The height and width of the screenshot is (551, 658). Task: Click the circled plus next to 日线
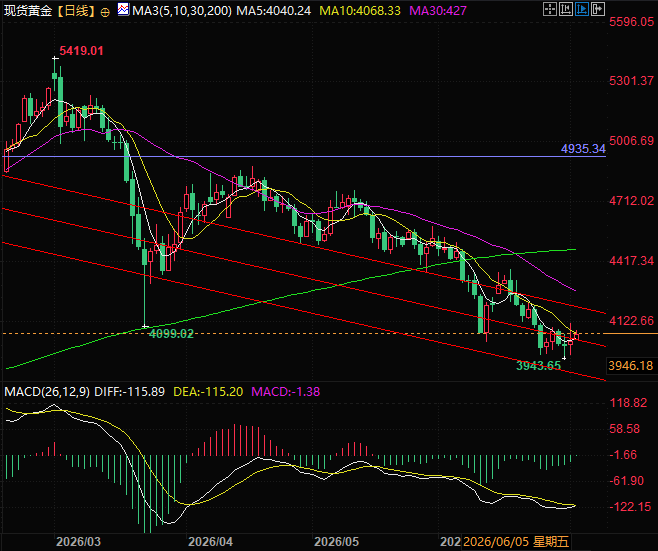point(105,12)
